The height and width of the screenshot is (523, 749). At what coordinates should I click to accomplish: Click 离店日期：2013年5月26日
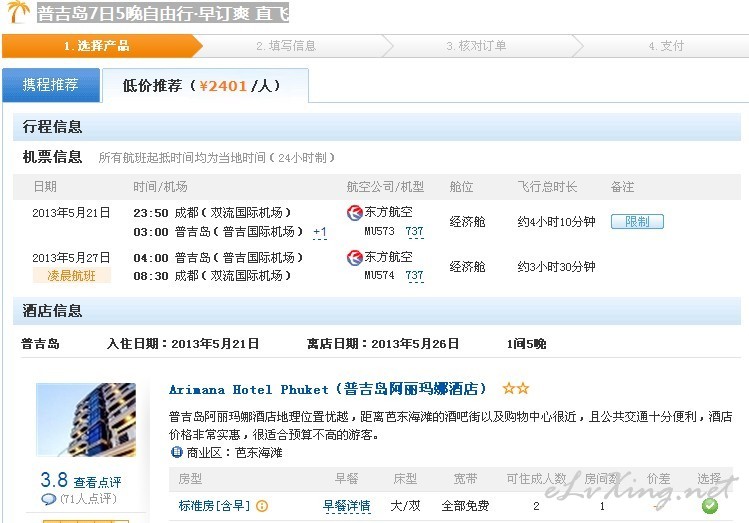383,344
